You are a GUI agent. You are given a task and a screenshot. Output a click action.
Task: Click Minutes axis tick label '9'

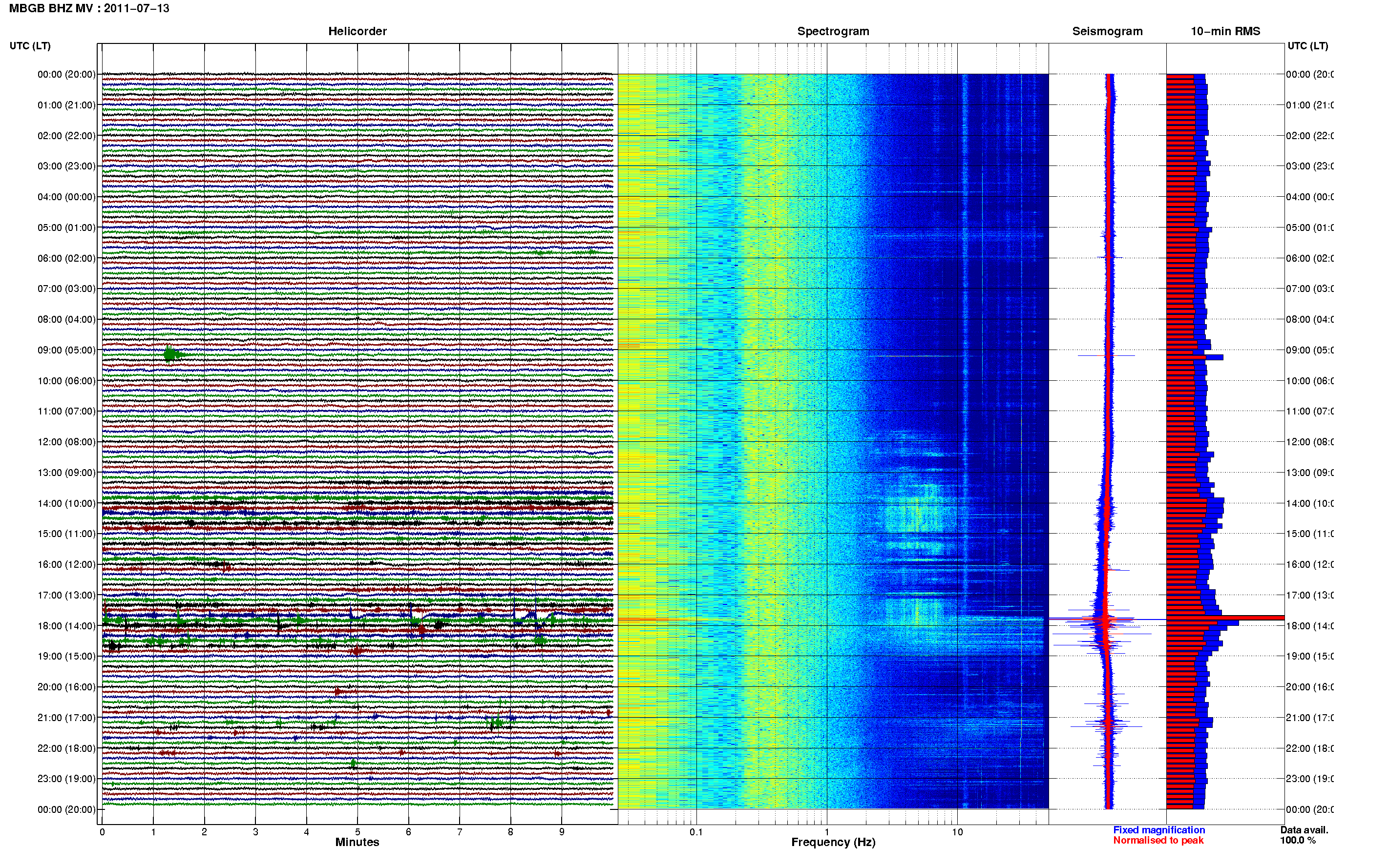[x=562, y=832]
